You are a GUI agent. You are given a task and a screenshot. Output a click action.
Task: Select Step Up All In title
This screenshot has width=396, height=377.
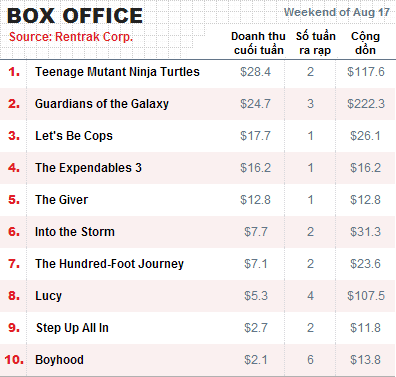[72, 328]
